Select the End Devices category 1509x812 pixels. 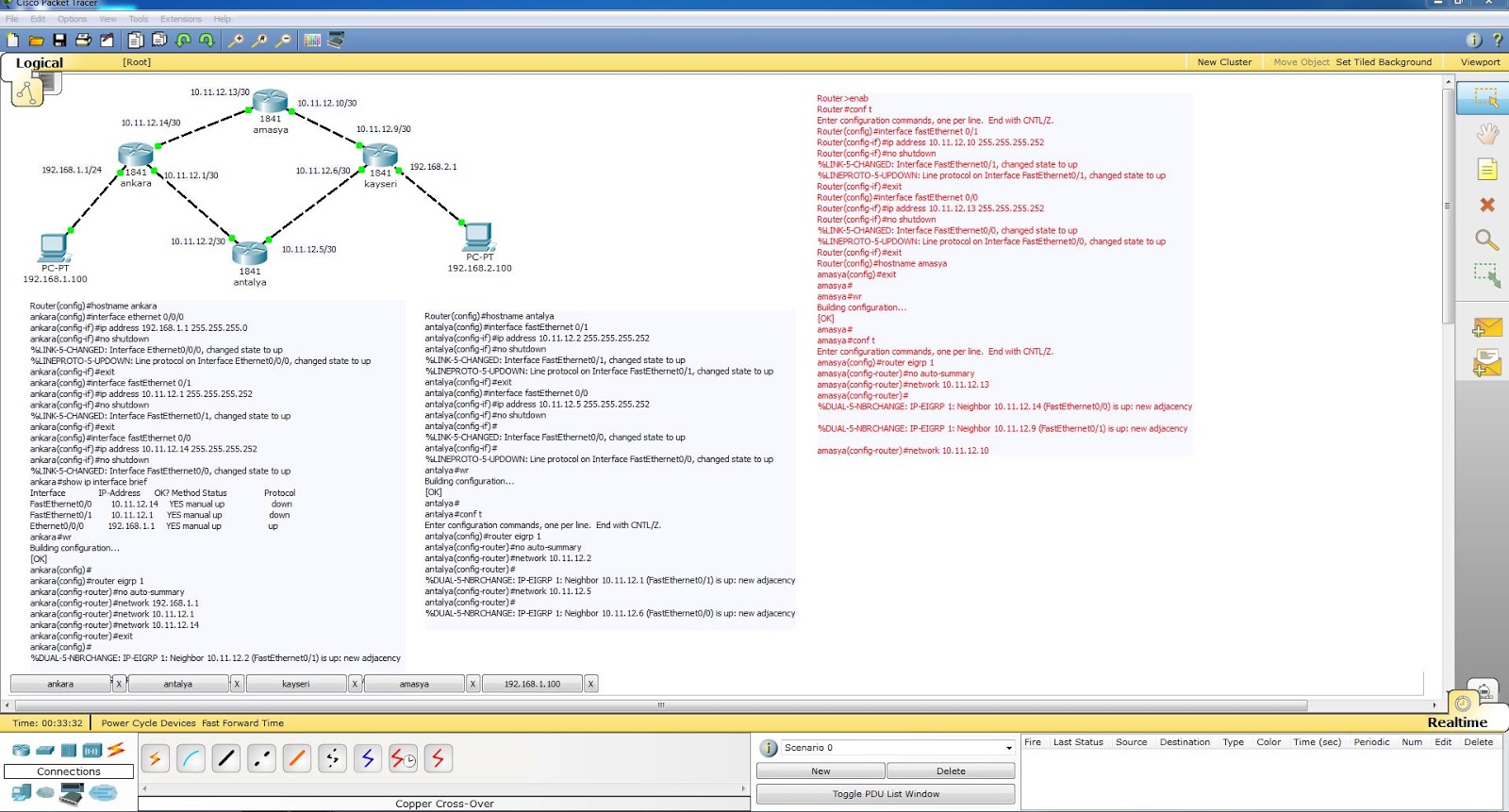pos(21,793)
